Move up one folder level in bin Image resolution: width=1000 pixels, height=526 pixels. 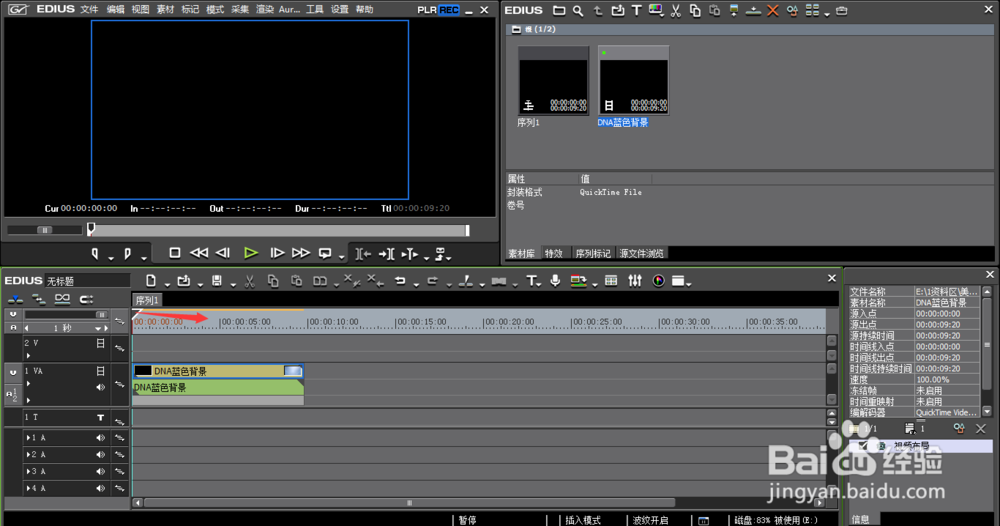pyautogui.click(x=598, y=10)
